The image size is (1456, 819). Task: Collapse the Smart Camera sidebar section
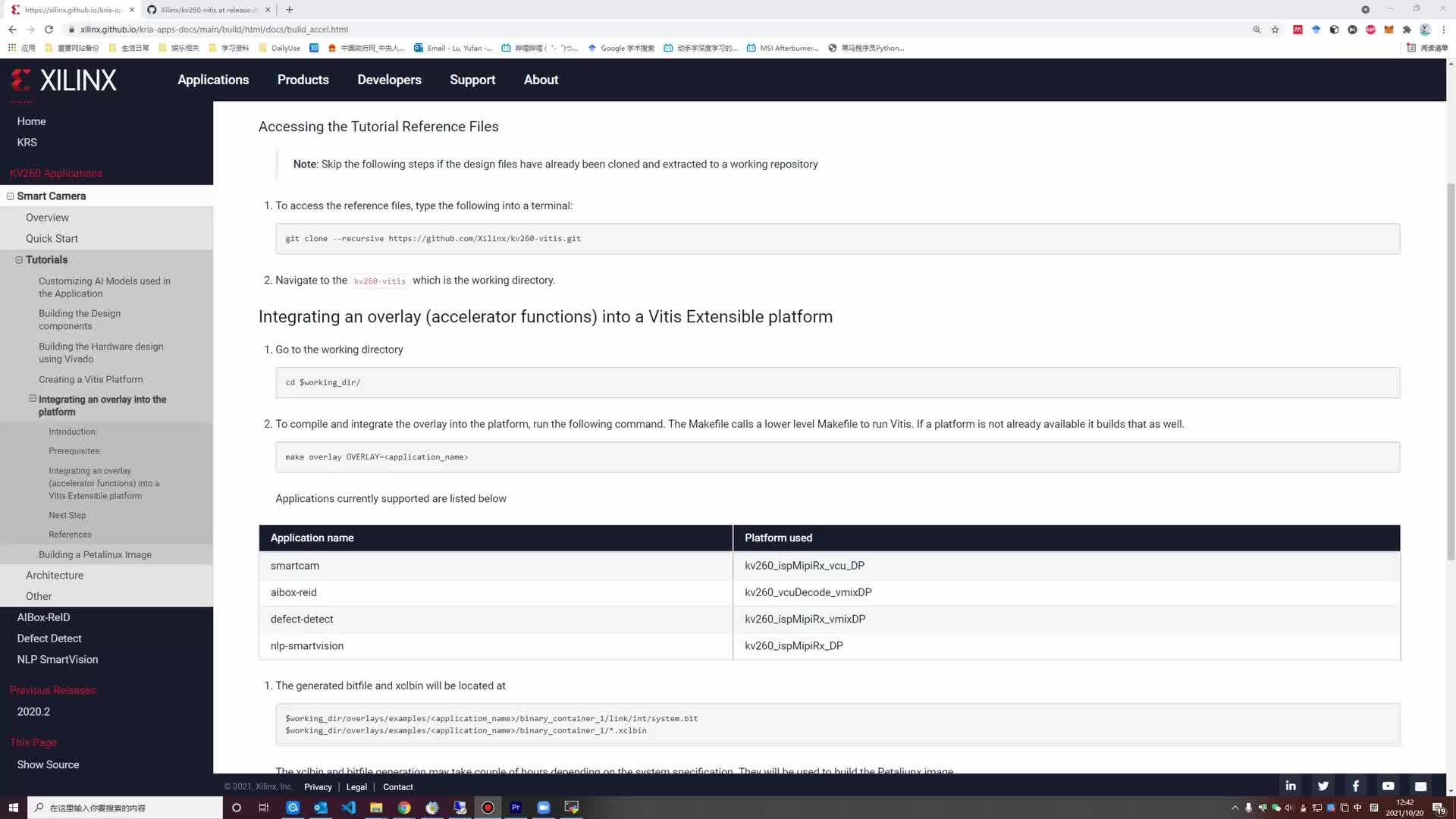11,196
